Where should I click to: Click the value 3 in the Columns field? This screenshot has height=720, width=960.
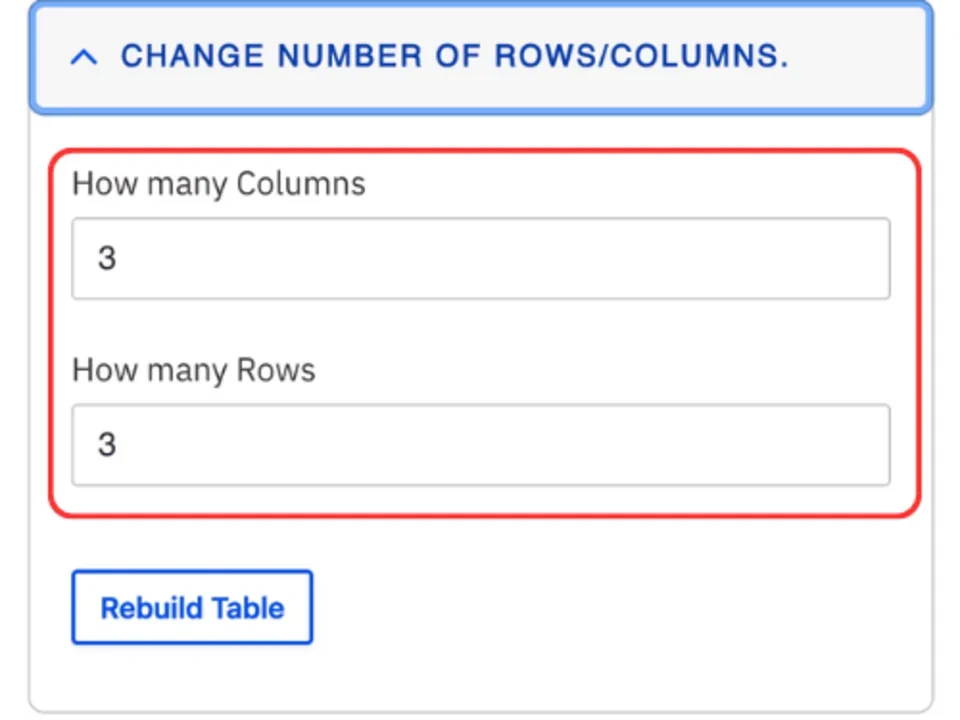(x=107, y=258)
